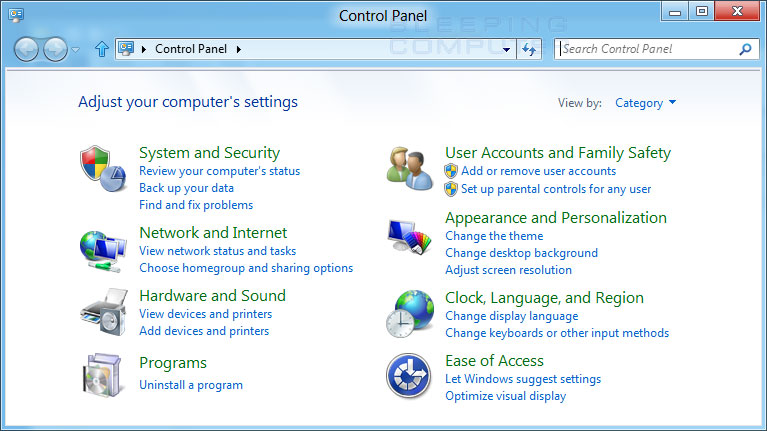Open User Accounts and Family Safety heading
Screen dimensions: 767x431
tap(558, 153)
